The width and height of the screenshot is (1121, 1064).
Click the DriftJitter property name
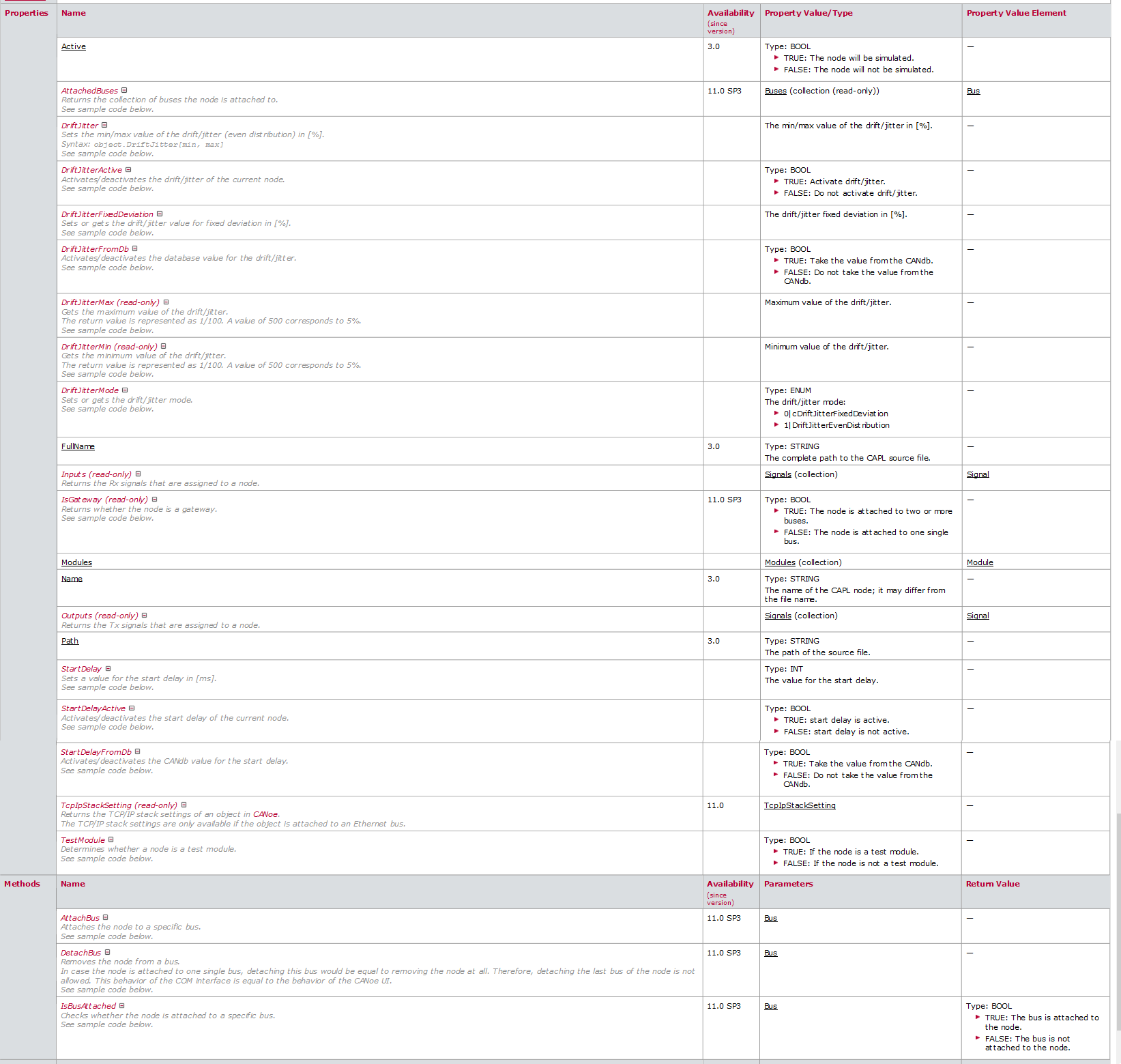coord(80,126)
